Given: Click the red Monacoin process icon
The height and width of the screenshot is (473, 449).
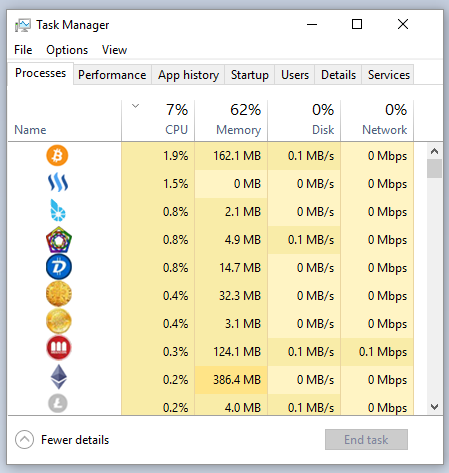Looking at the screenshot, I should tap(59, 348).
